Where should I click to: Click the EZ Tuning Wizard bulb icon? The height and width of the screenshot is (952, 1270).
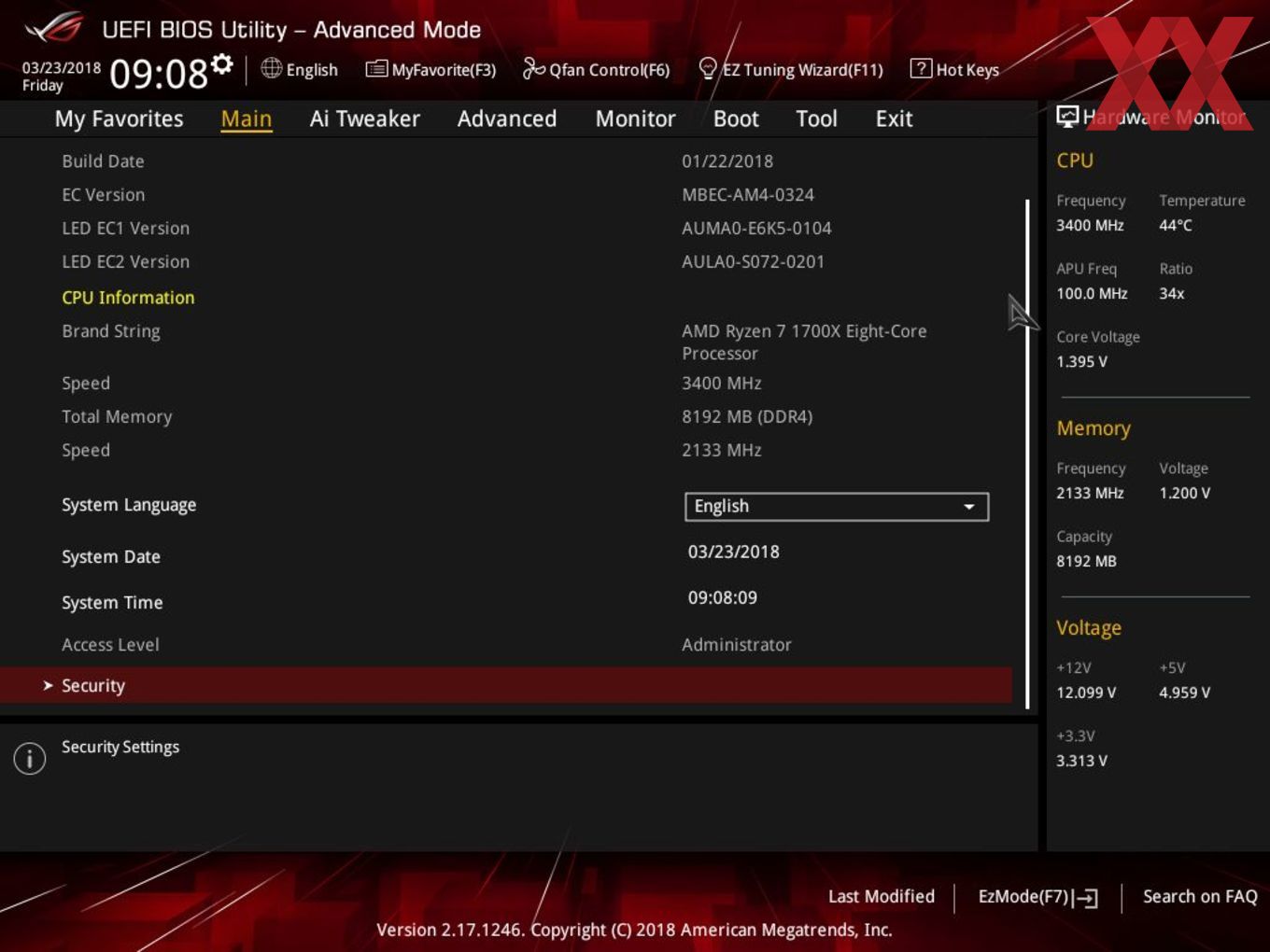[x=708, y=68]
